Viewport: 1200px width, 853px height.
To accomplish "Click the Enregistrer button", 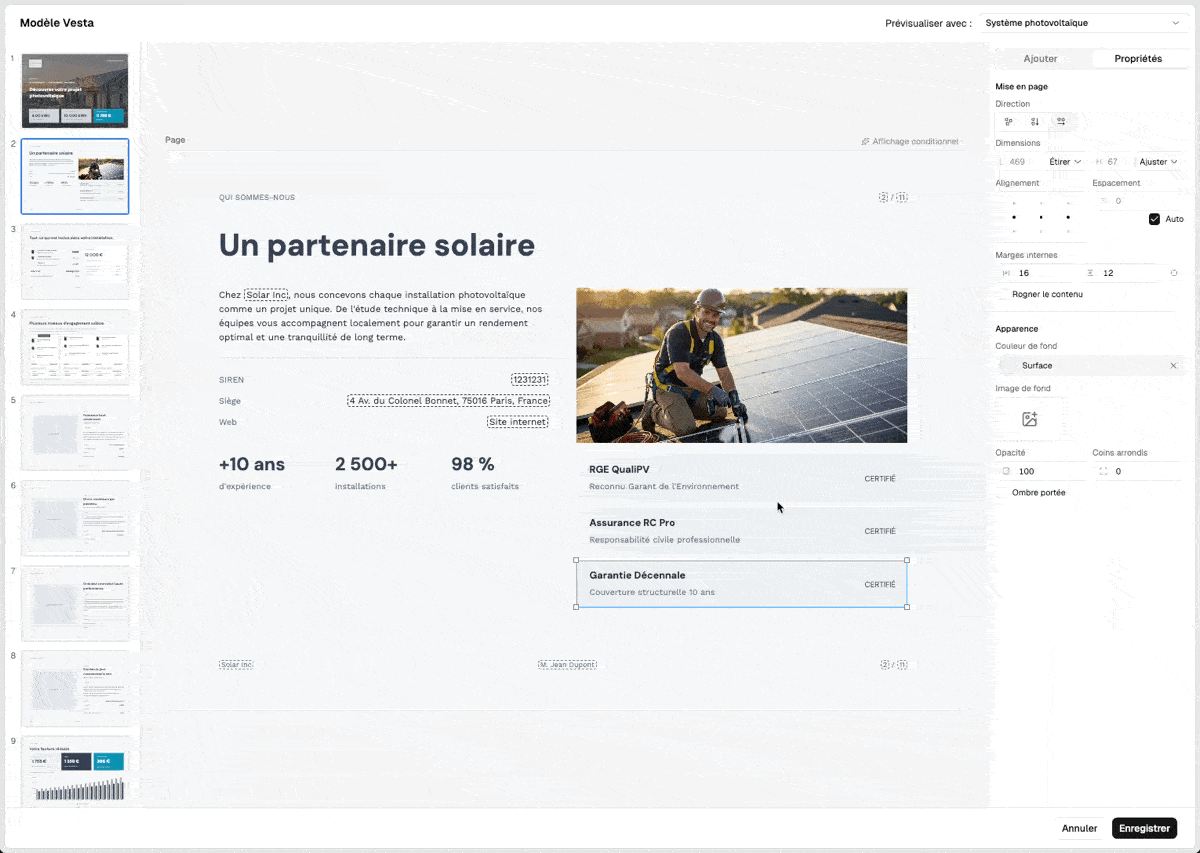I will 1144,828.
